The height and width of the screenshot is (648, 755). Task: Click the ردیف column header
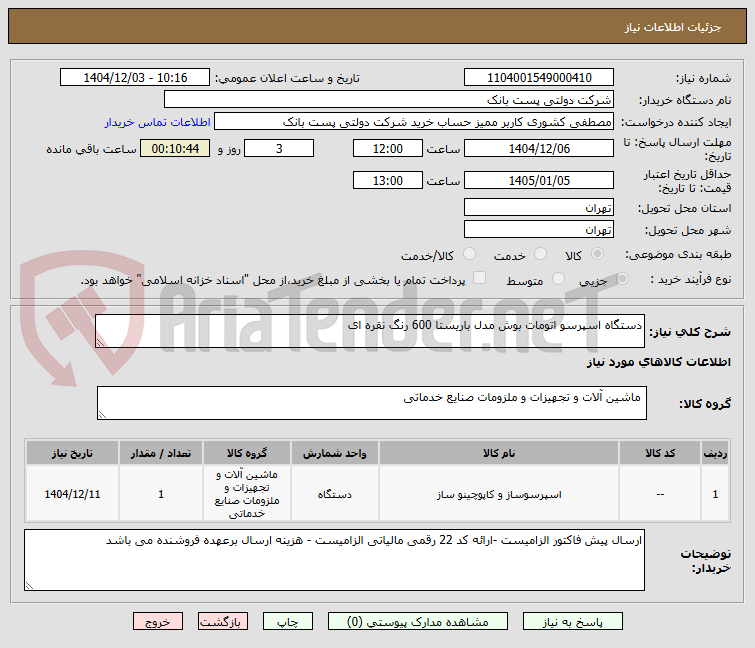point(715,453)
